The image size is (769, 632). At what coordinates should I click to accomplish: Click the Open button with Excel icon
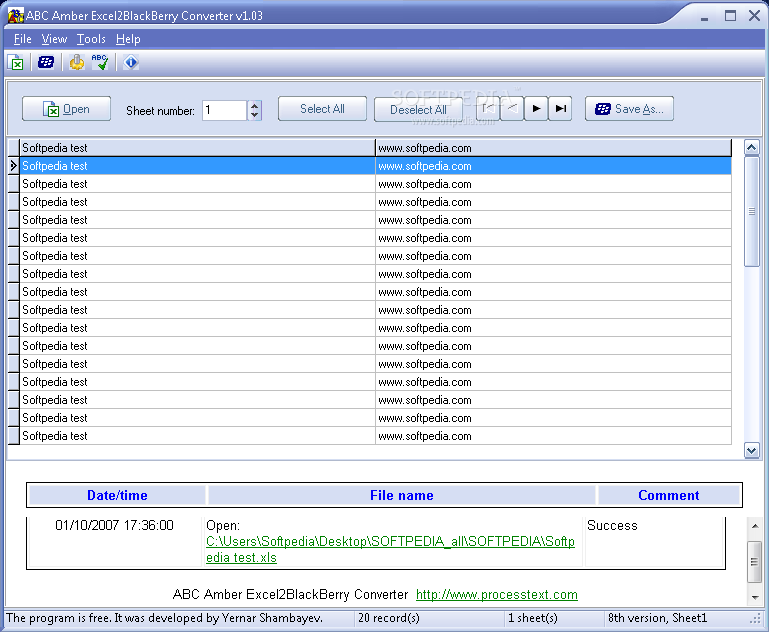click(x=66, y=109)
